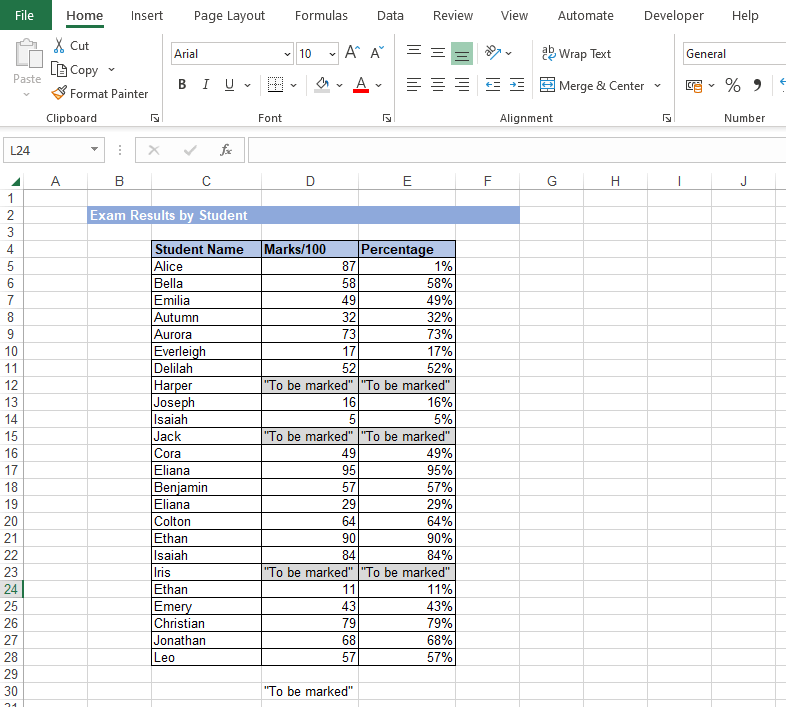Image resolution: width=786 pixels, height=707 pixels.
Task: Click the Format Painter brush icon
Action: (x=59, y=94)
